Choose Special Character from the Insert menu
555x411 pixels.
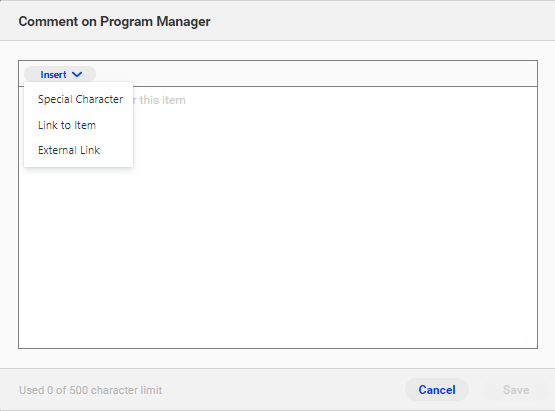tap(79, 99)
